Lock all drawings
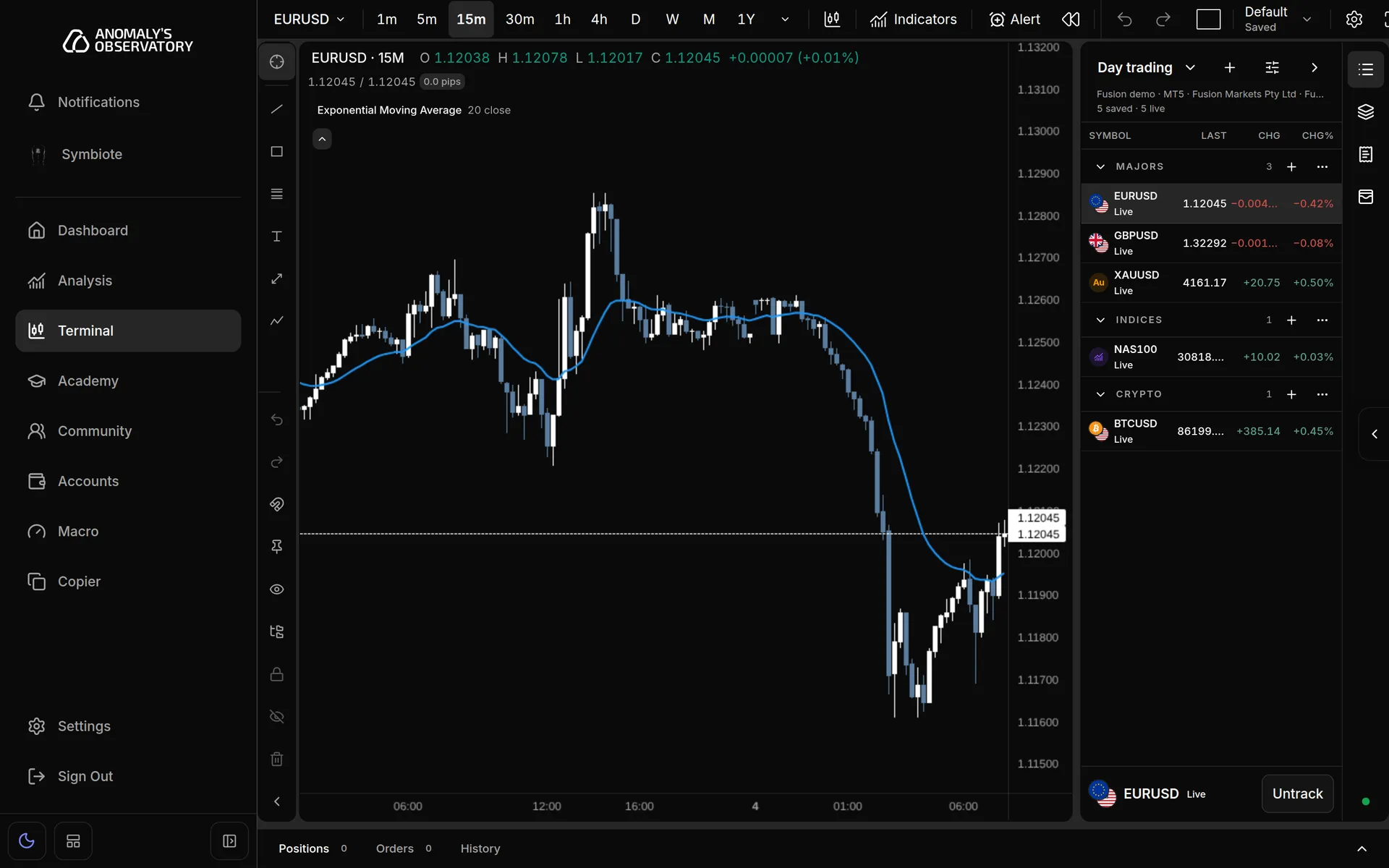This screenshot has width=1389, height=868. click(276, 674)
